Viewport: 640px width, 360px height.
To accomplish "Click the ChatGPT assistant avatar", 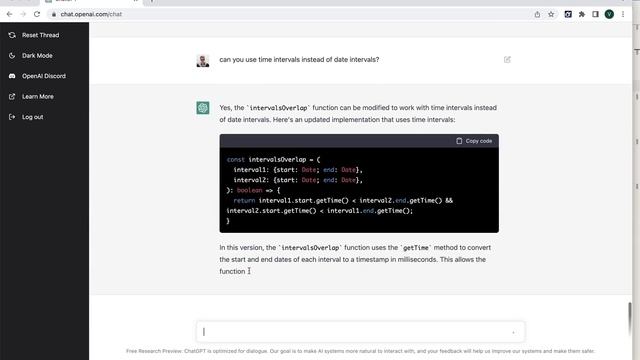I will 203,108.
